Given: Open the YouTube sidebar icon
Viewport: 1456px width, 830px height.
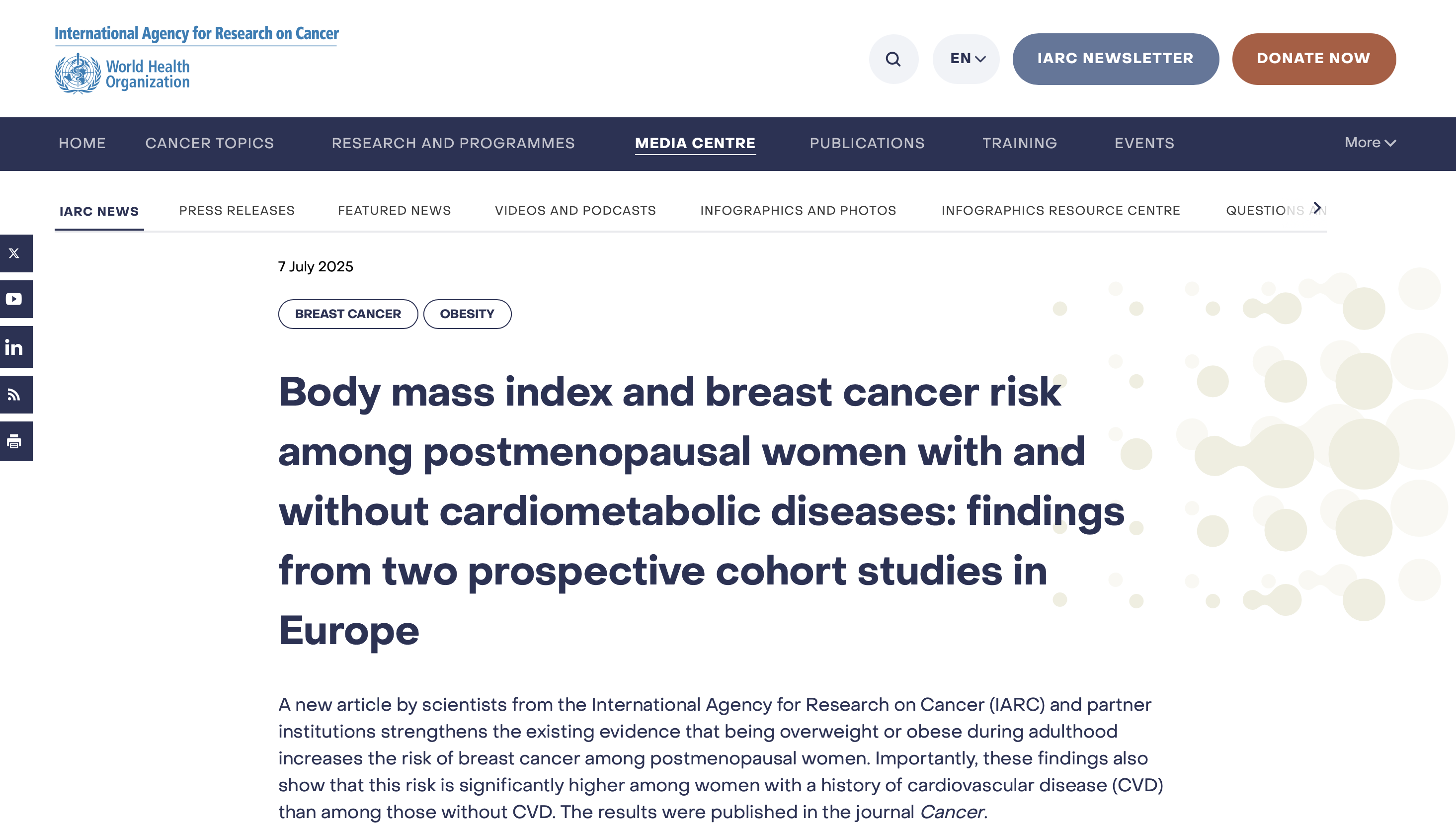Looking at the screenshot, I should click(x=15, y=299).
